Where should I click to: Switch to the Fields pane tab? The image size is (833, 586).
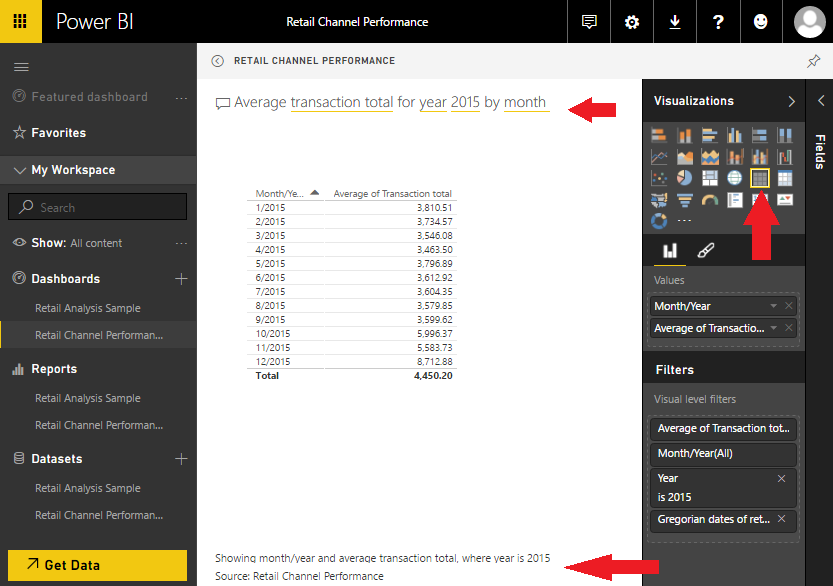(x=820, y=150)
